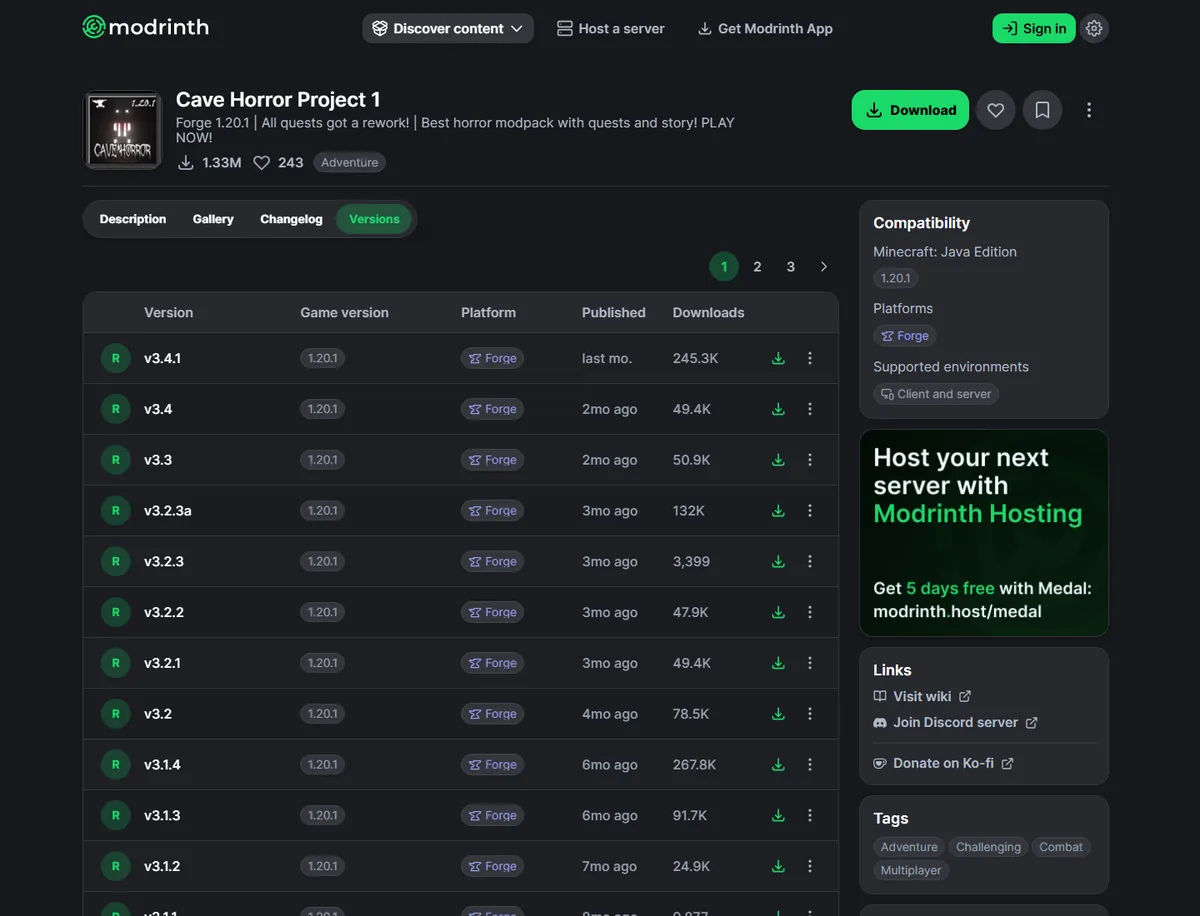Open the Modrinth Hosting promo banner
Viewport: 1200px width, 916px height.
click(984, 533)
